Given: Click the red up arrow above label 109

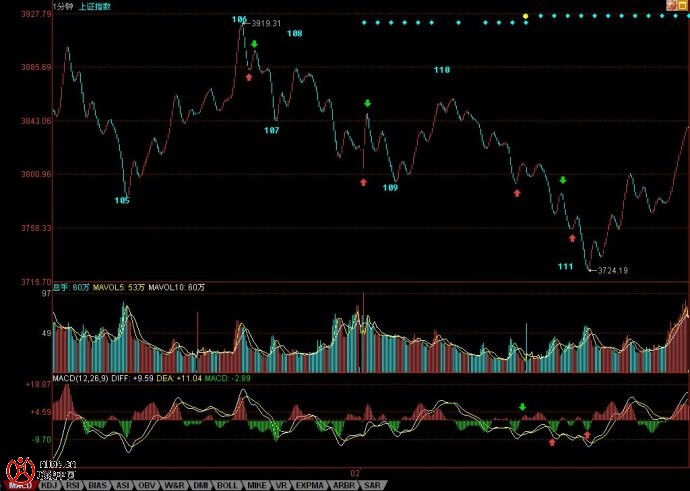Looking at the screenshot, I should tap(364, 182).
